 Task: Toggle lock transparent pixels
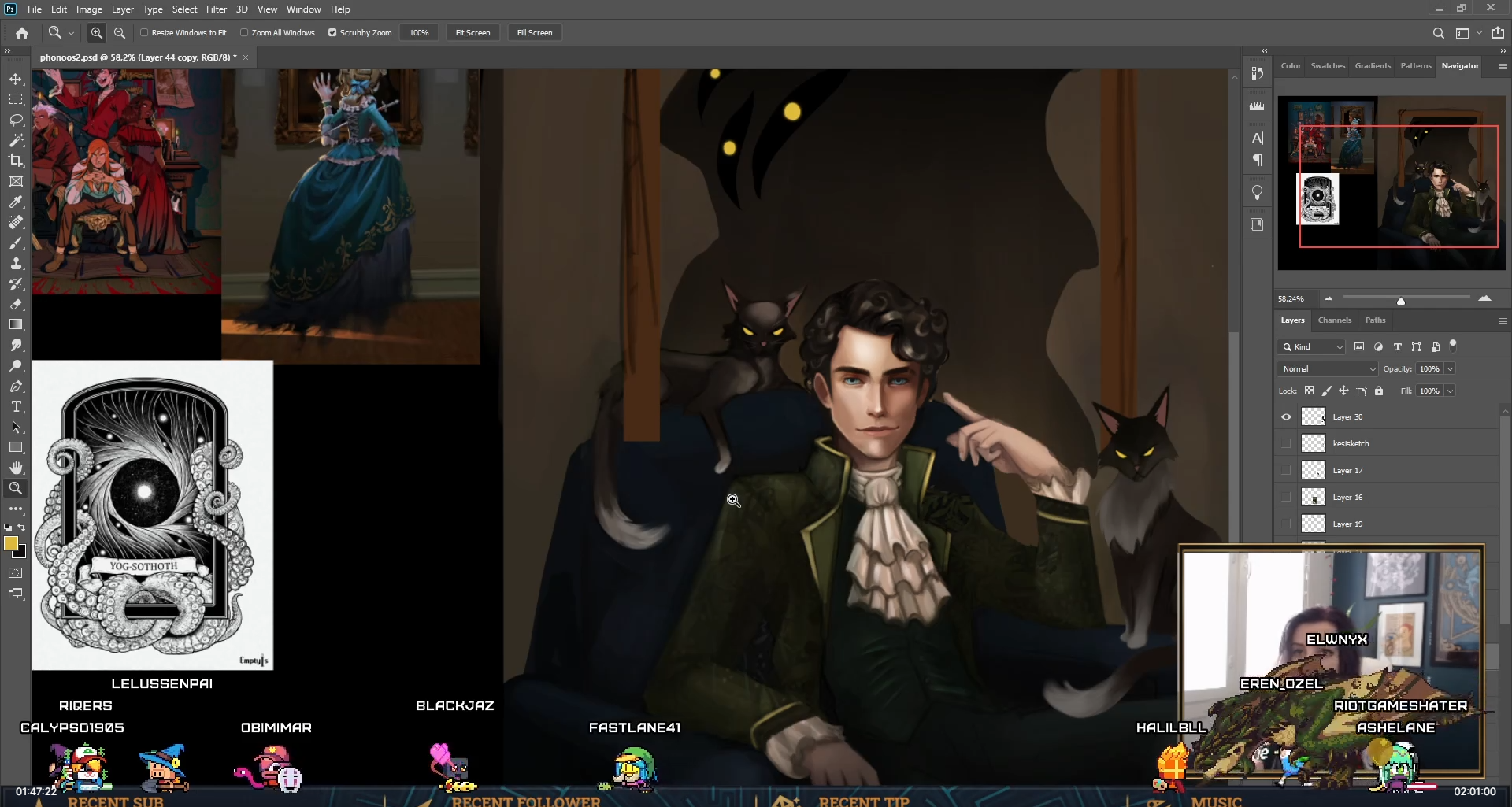(x=1309, y=391)
